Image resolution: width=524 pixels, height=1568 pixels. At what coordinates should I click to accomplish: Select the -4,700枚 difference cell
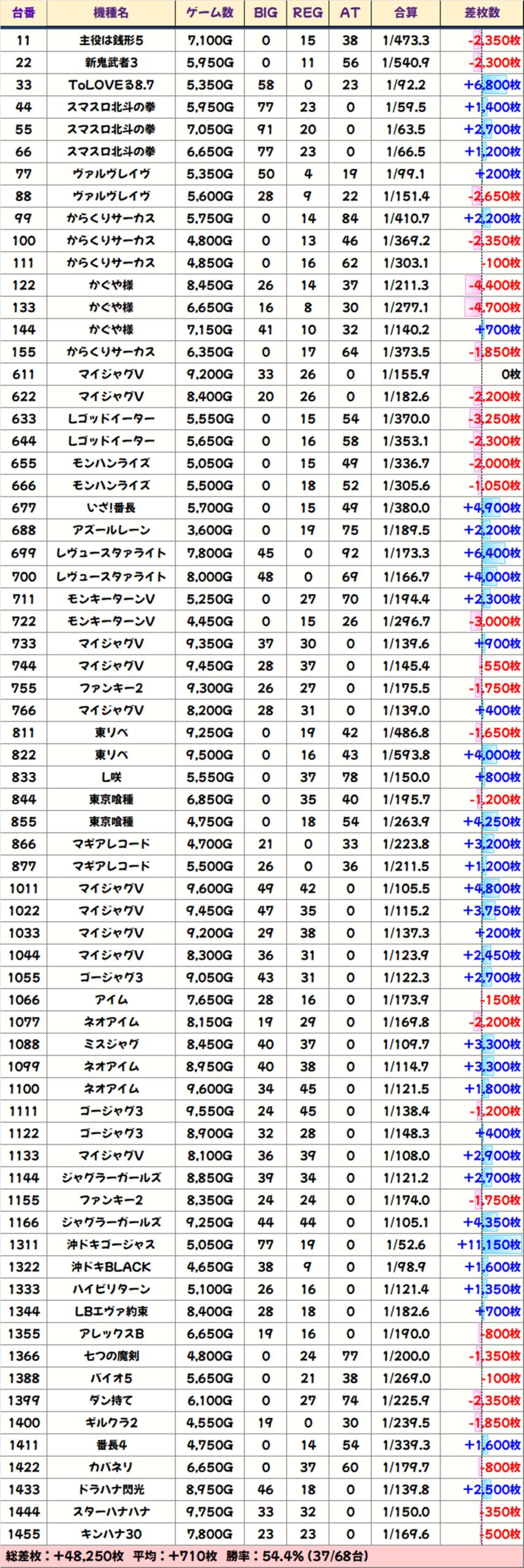click(x=494, y=307)
